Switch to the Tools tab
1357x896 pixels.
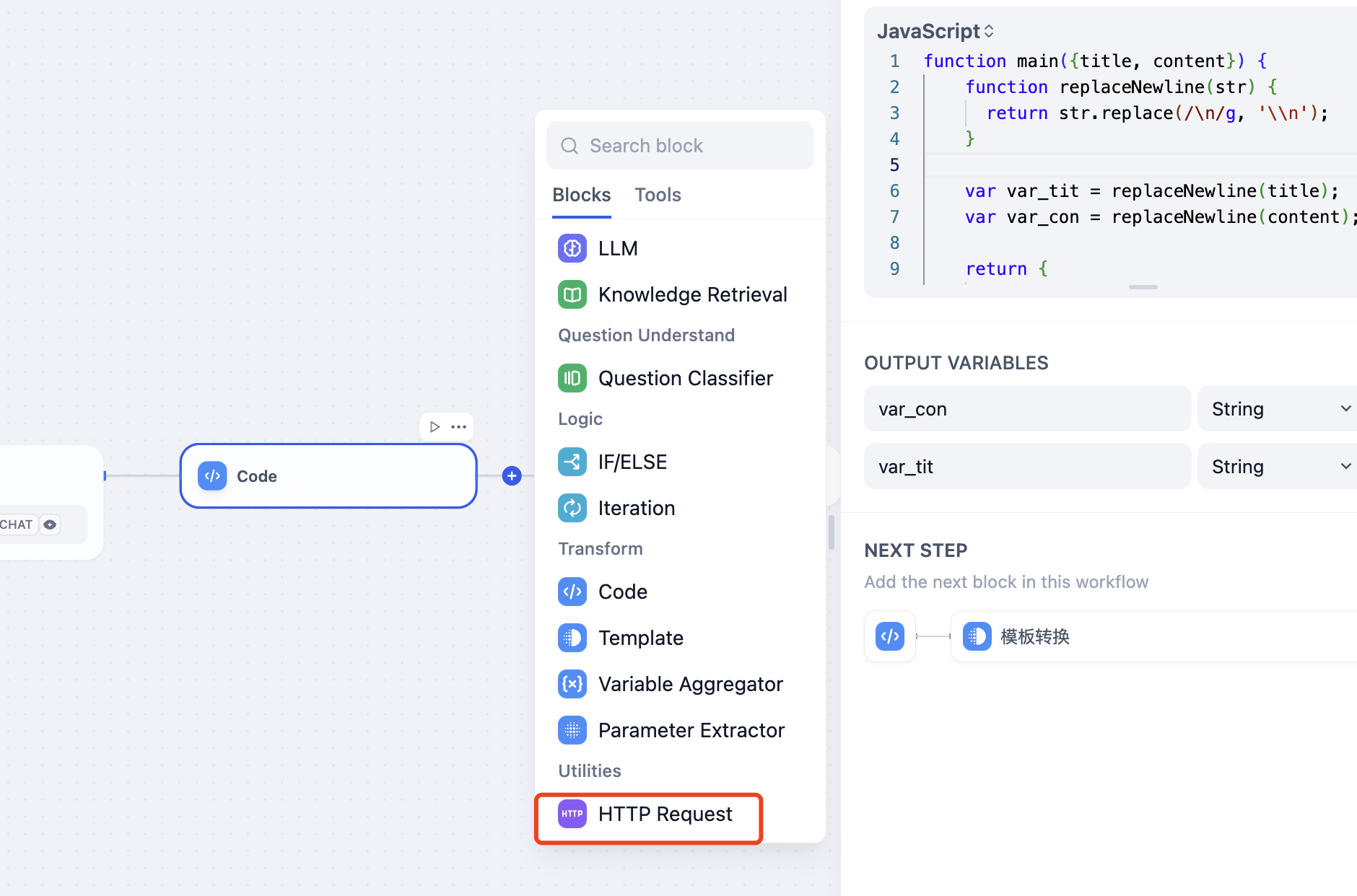tap(658, 195)
